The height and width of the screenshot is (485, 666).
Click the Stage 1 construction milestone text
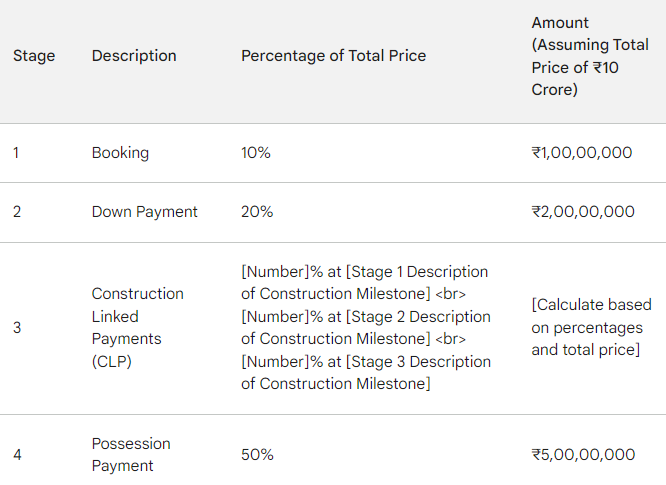tap(364, 282)
